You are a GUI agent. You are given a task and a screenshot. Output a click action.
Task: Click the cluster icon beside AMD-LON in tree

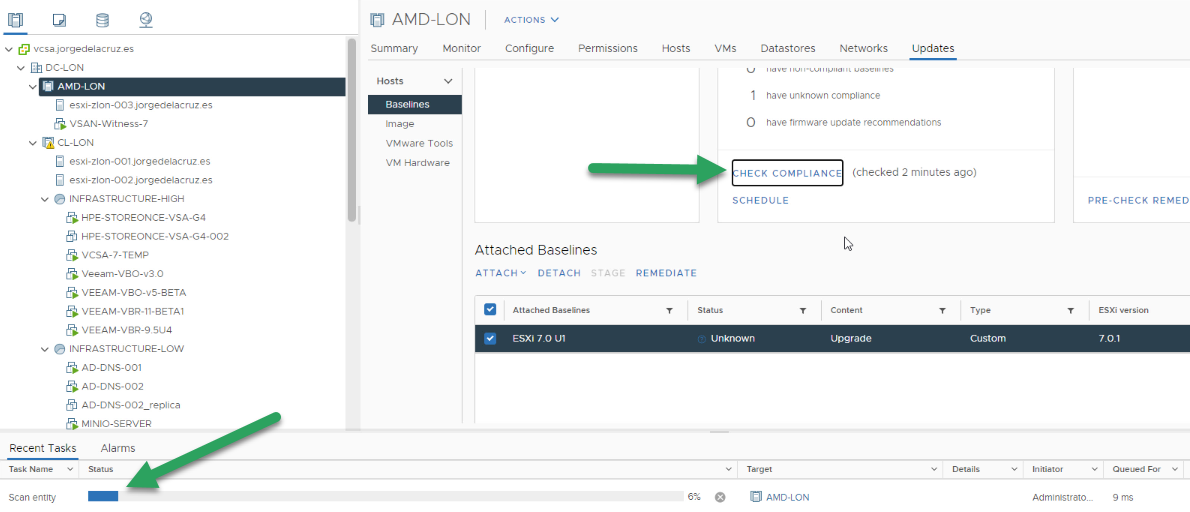click(x=48, y=86)
